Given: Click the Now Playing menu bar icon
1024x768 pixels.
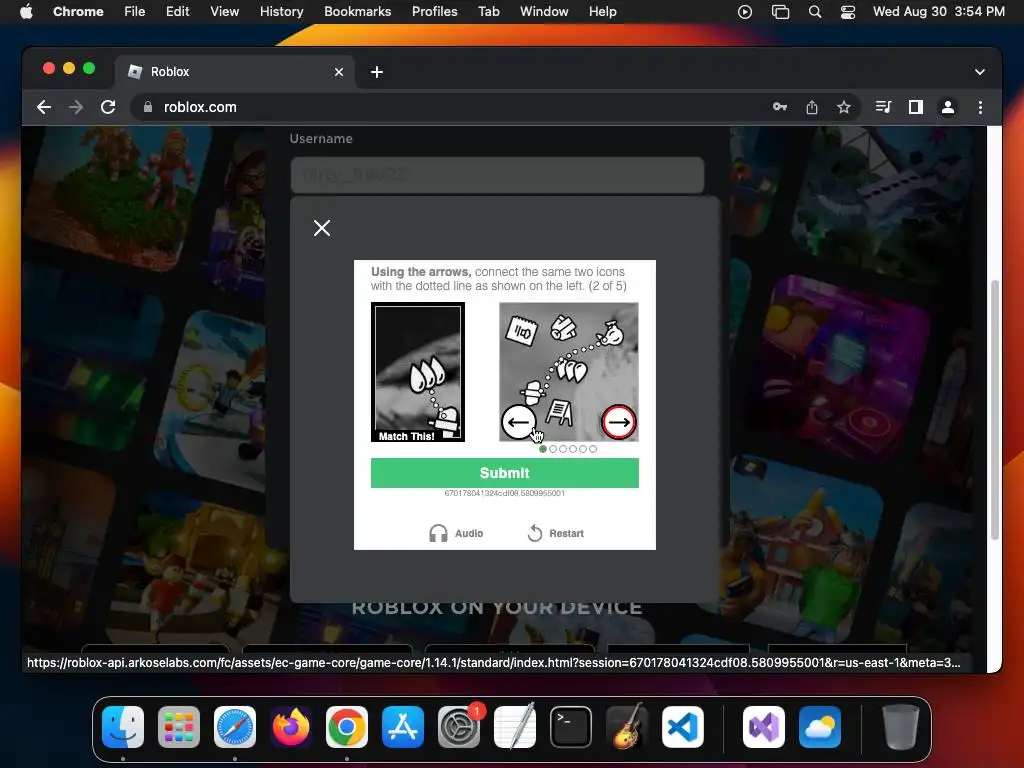Looking at the screenshot, I should (x=744, y=12).
